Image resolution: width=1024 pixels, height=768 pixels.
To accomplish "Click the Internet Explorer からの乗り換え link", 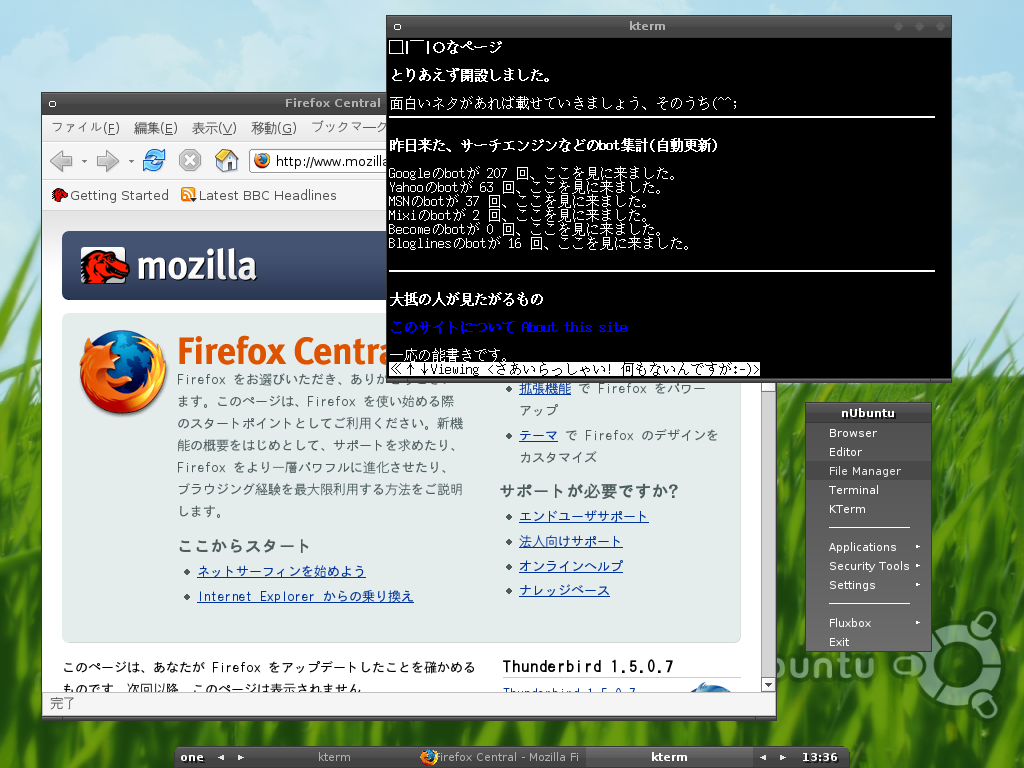I will [305, 596].
